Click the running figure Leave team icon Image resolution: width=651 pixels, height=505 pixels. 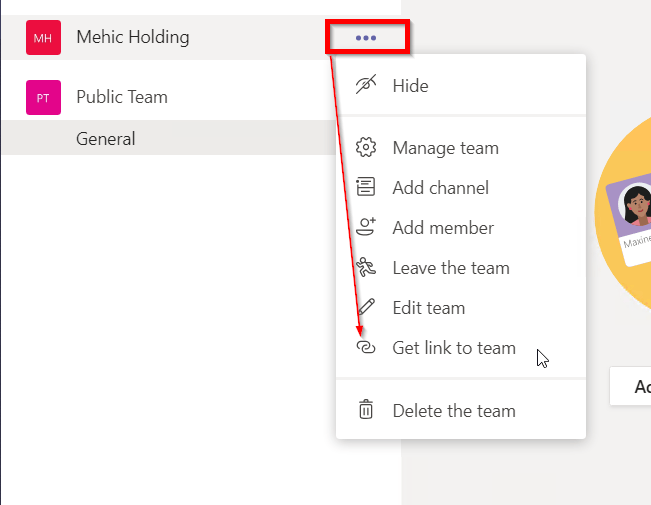(x=366, y=268)
